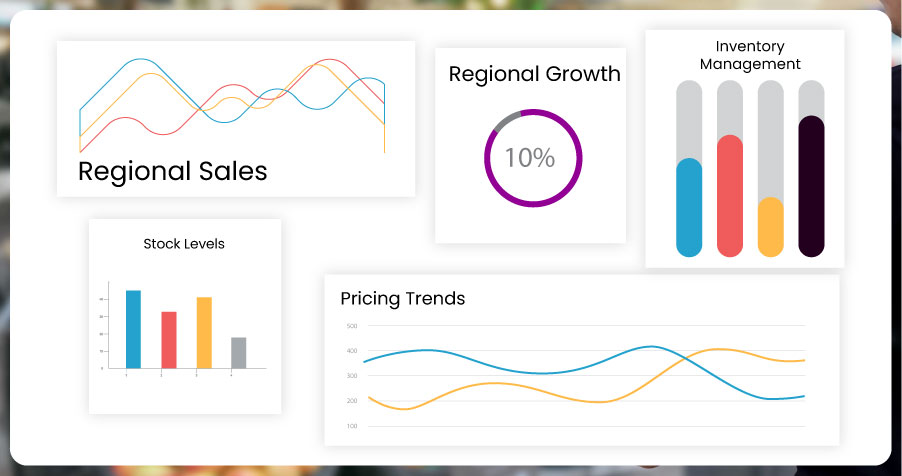Click the Regional Growth heading
The image size is (902, 476).
534,74
